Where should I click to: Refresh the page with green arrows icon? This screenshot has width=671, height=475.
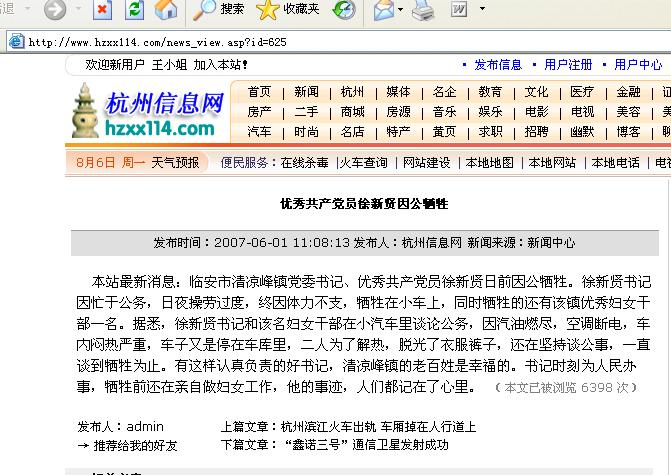coord(134,9)
